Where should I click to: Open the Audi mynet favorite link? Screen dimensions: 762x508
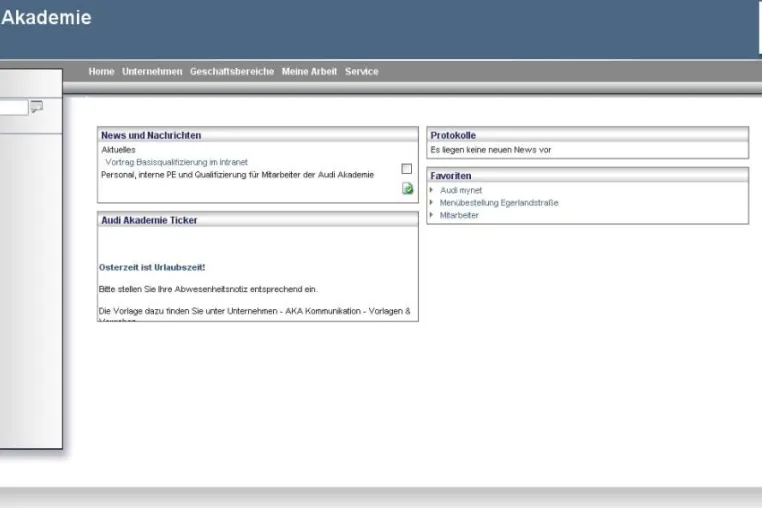click(461, 190)
